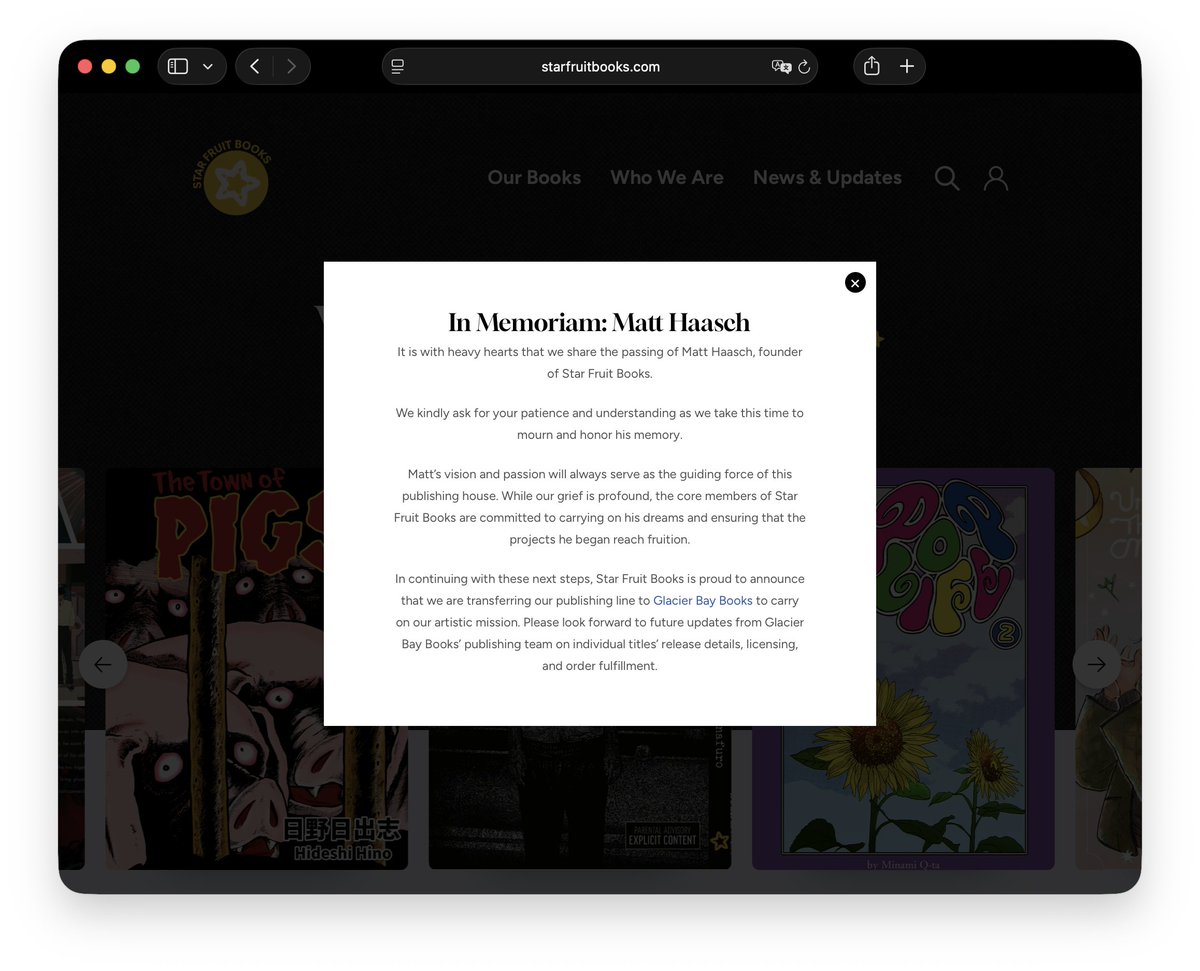This screenshot has width=1200, height=971.
Task: Open a new tab
Action: click(907, 67)
